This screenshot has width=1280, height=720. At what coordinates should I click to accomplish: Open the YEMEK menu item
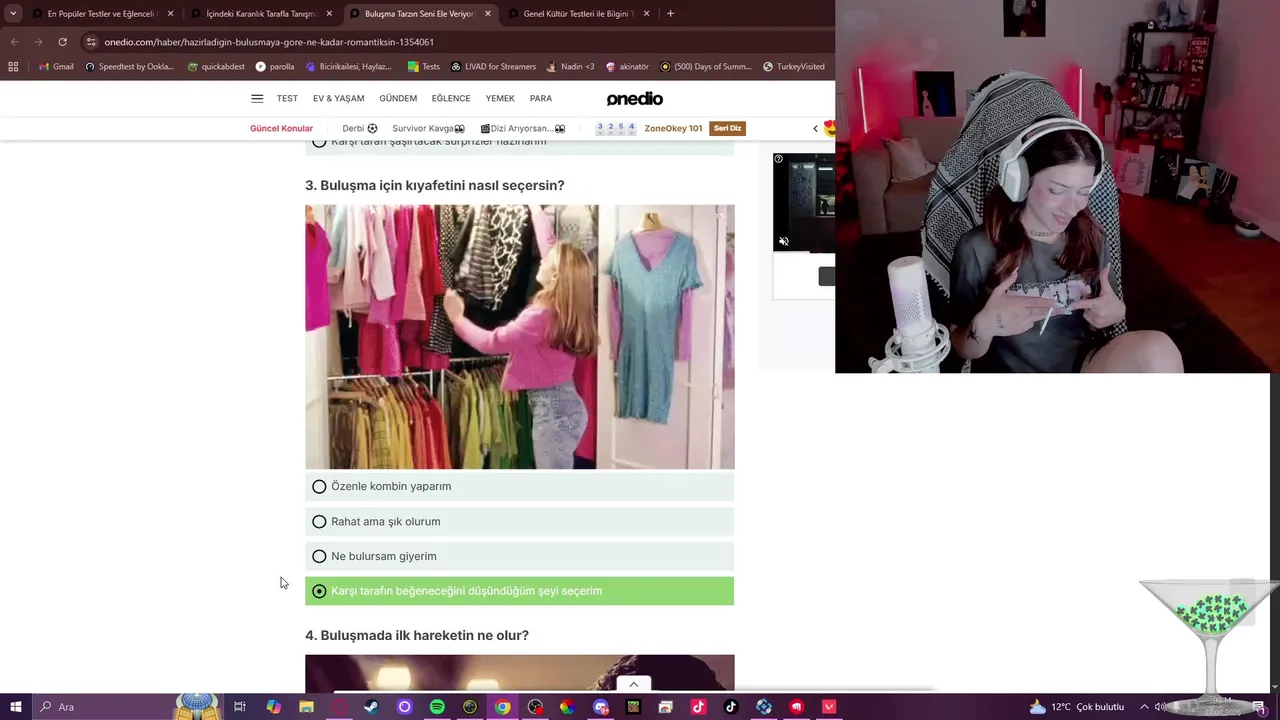click(500, 98)
